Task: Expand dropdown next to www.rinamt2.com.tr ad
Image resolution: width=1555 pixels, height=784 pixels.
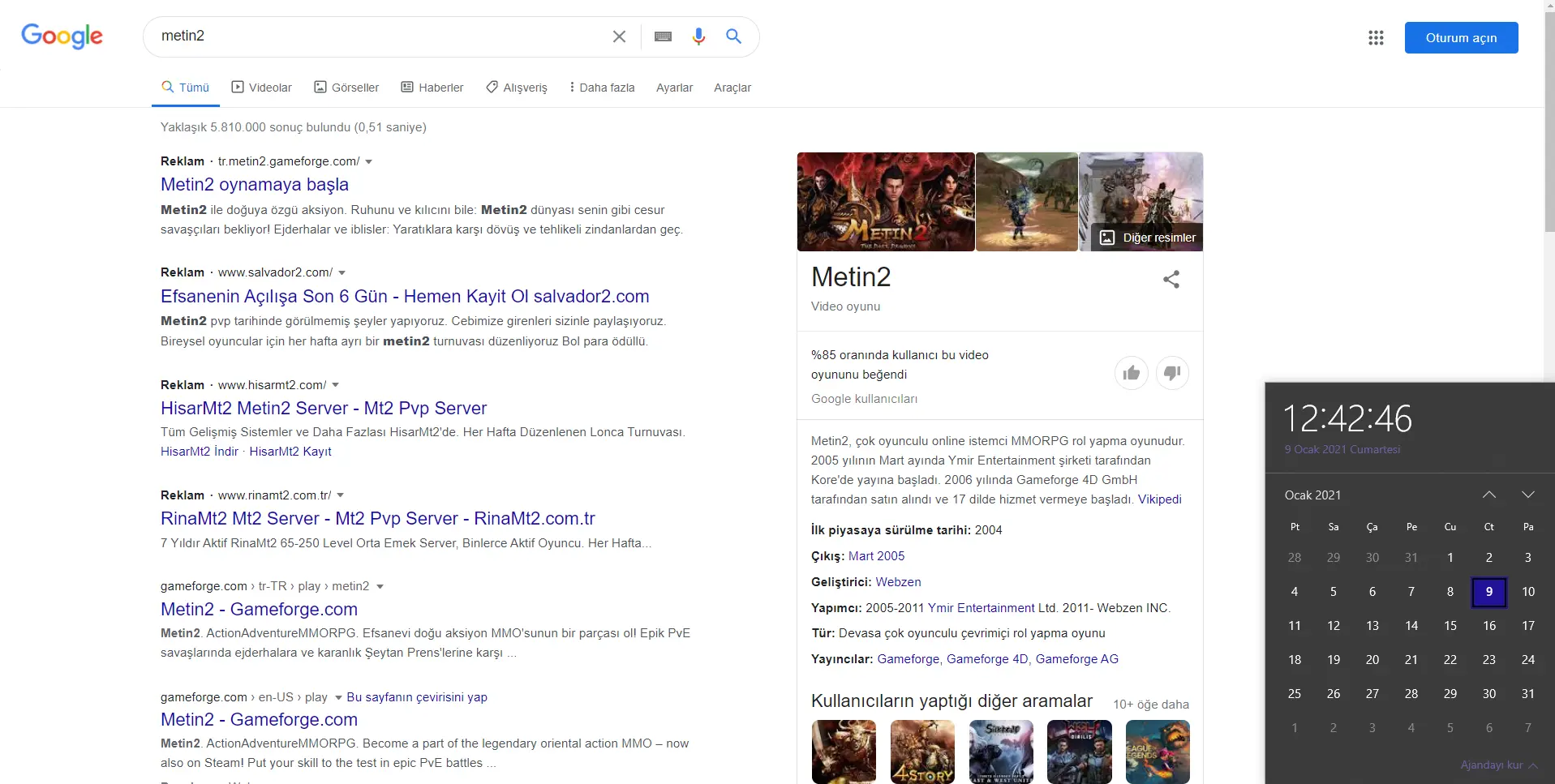Action: (x=341, y=495)
